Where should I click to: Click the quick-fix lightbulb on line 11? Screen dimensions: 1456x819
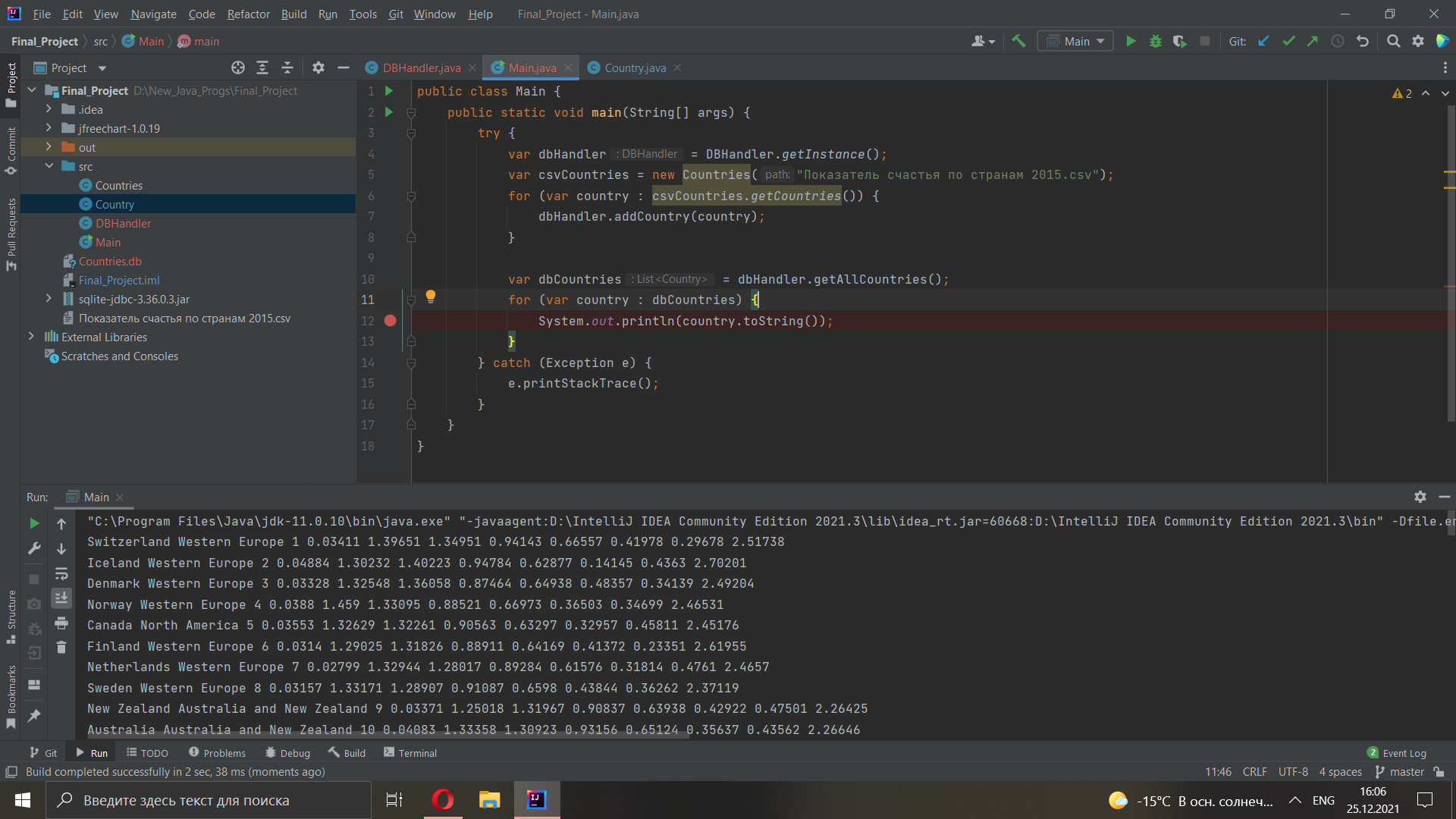[431, 297]
